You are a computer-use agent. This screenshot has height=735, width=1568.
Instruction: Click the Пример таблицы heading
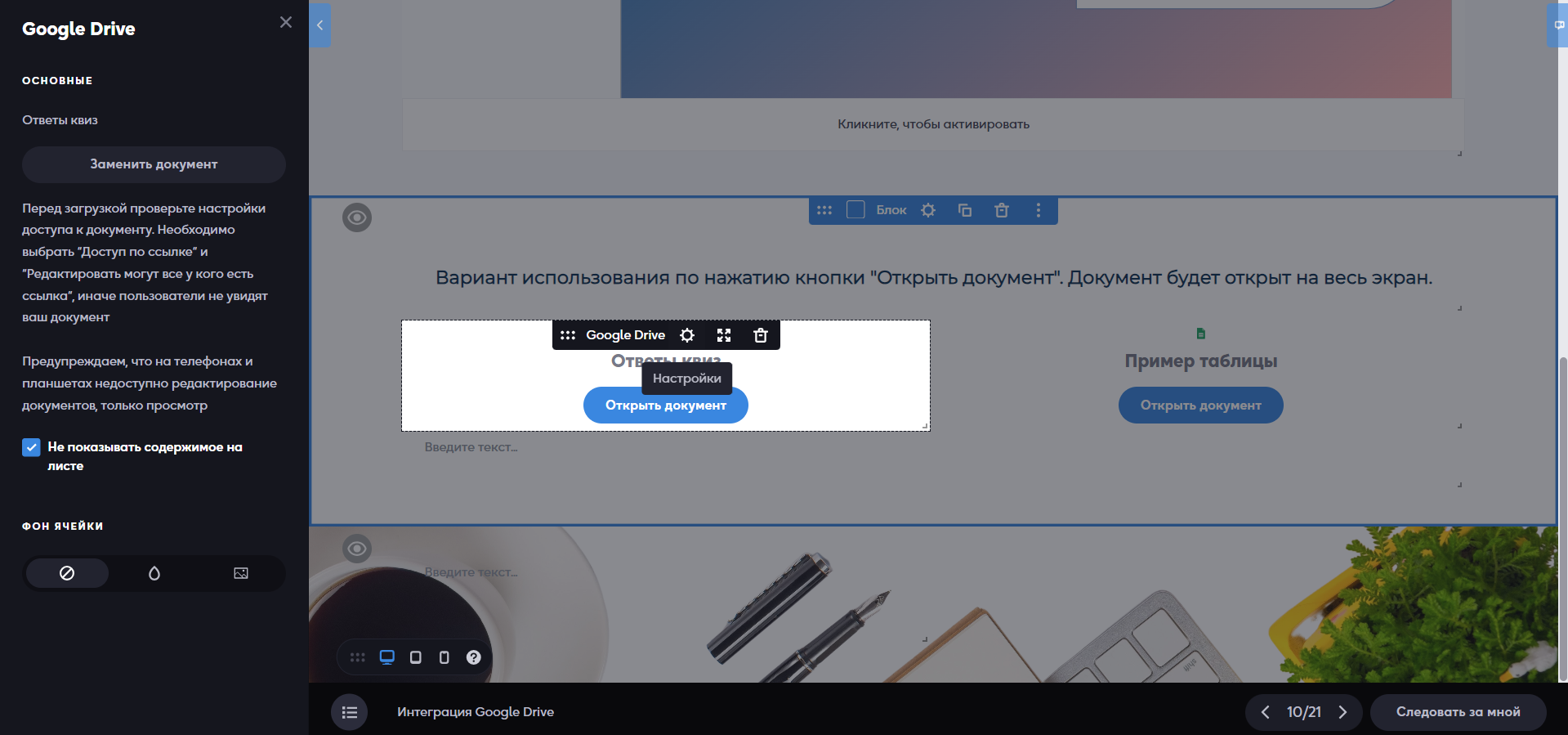[x=1201, y=361]
